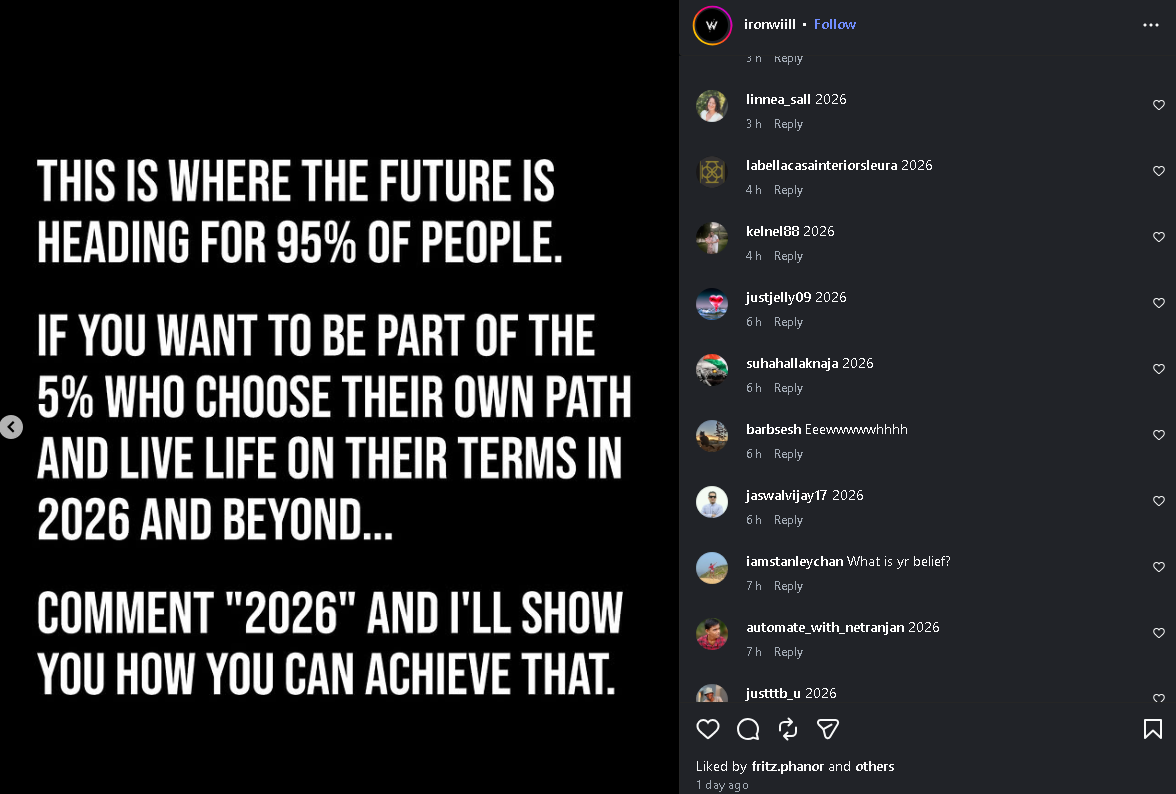1176x794 pixels.
Task: Go to the previous slide arrow
Action: (x=11, y=427)
